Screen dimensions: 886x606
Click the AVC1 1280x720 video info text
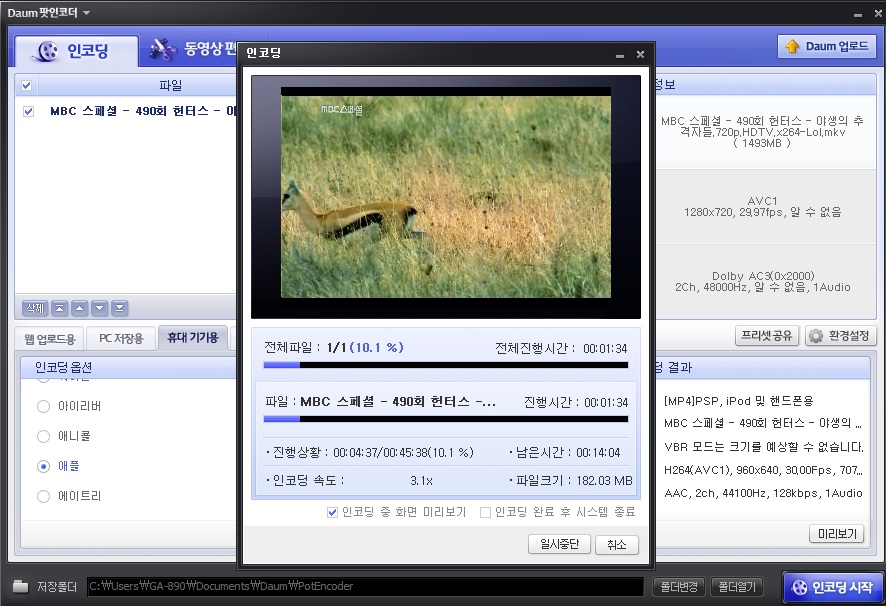(762, 207)
